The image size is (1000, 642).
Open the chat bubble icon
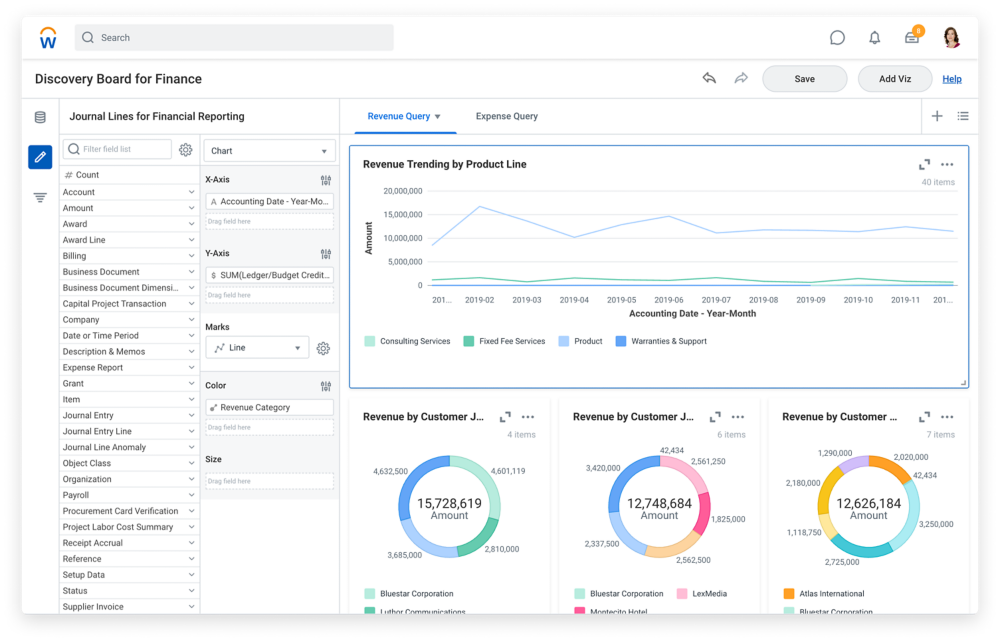tap(837, 38)
